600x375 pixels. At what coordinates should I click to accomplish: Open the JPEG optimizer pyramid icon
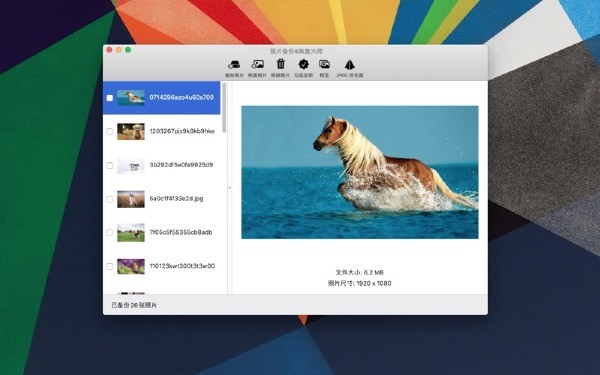(x=350, y=64)
